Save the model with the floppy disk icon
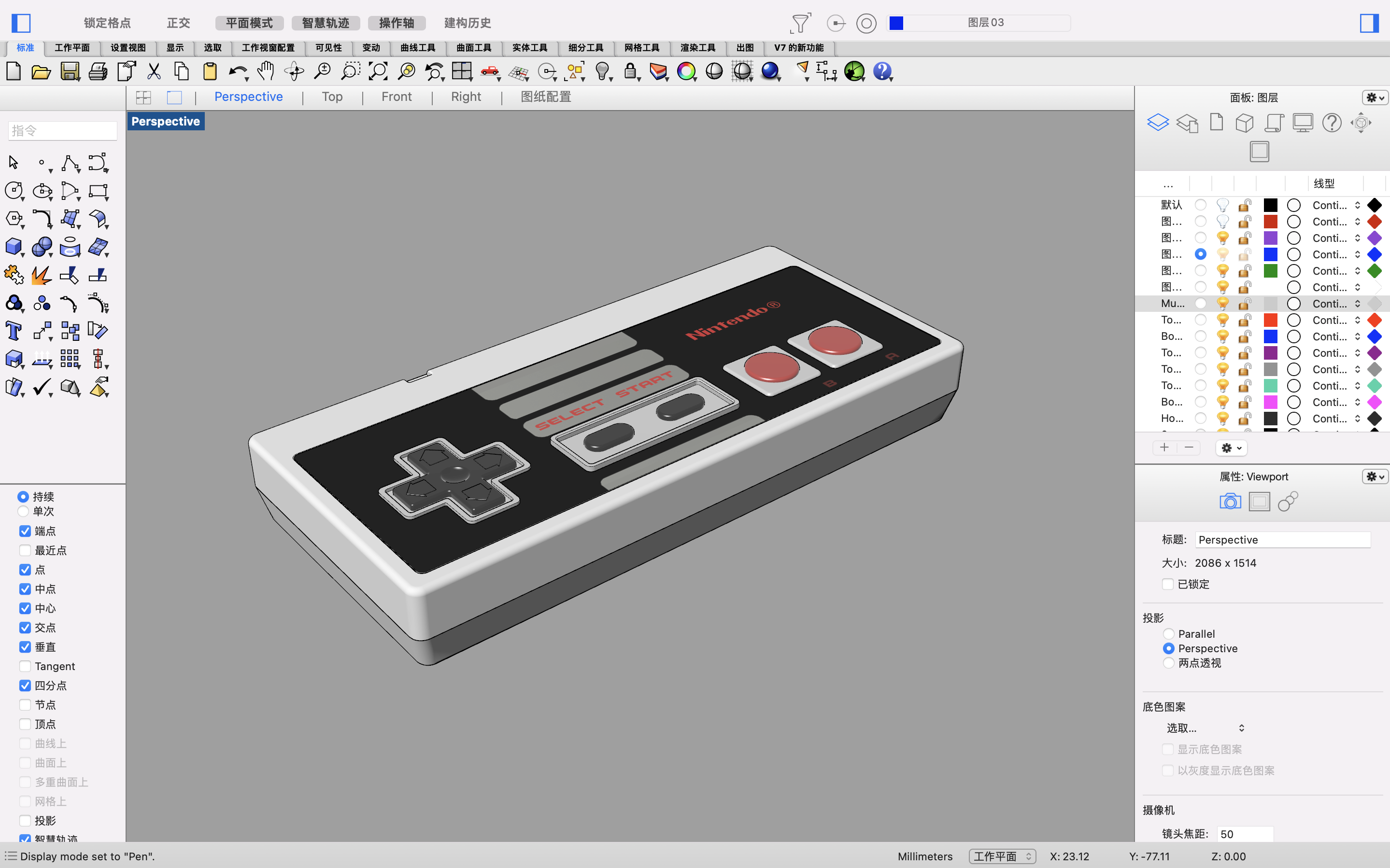The width and height of the screenshot is (1390, 868). tap(70, 71)
